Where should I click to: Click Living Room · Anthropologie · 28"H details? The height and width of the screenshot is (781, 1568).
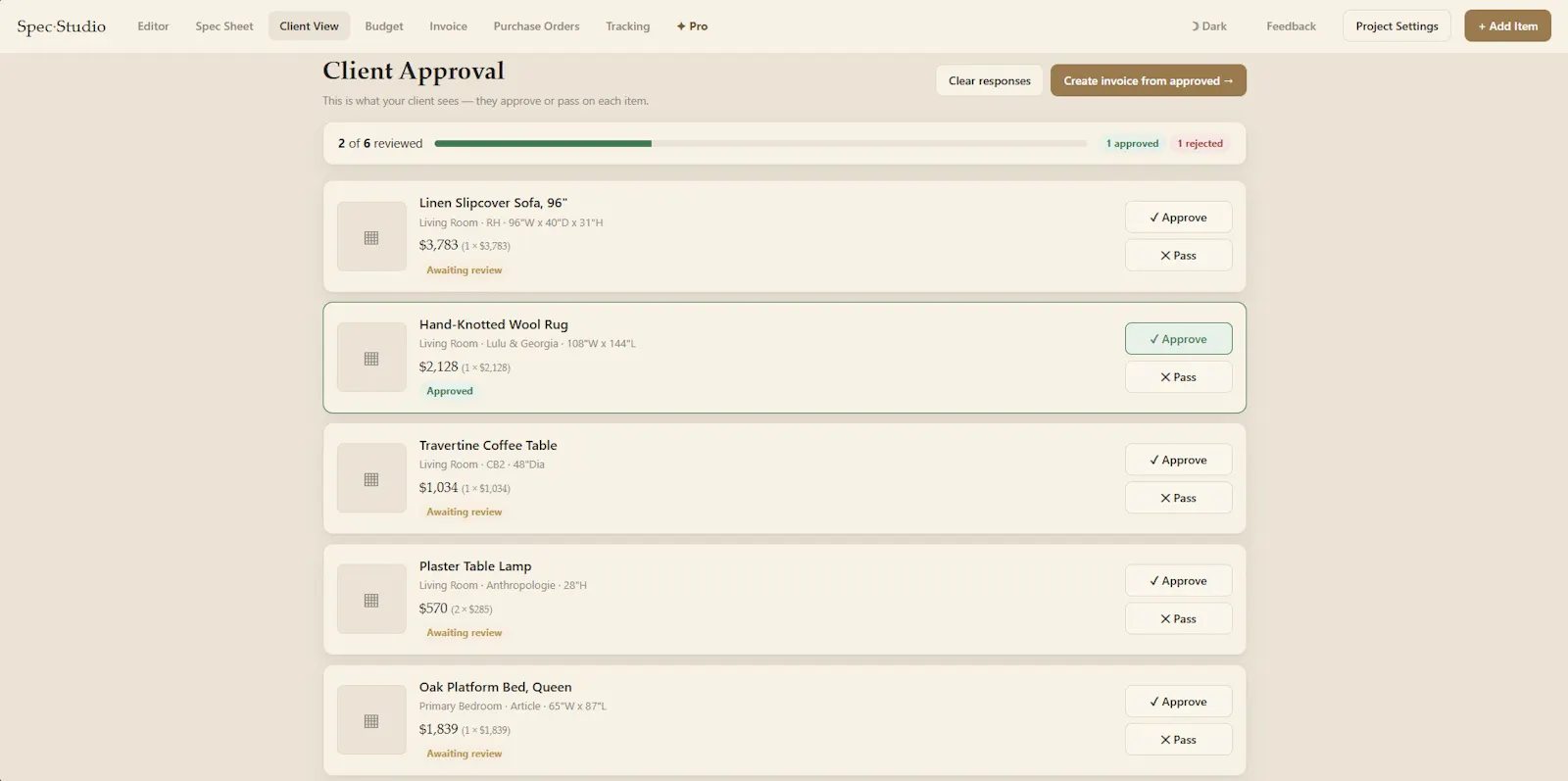[503, 585]
